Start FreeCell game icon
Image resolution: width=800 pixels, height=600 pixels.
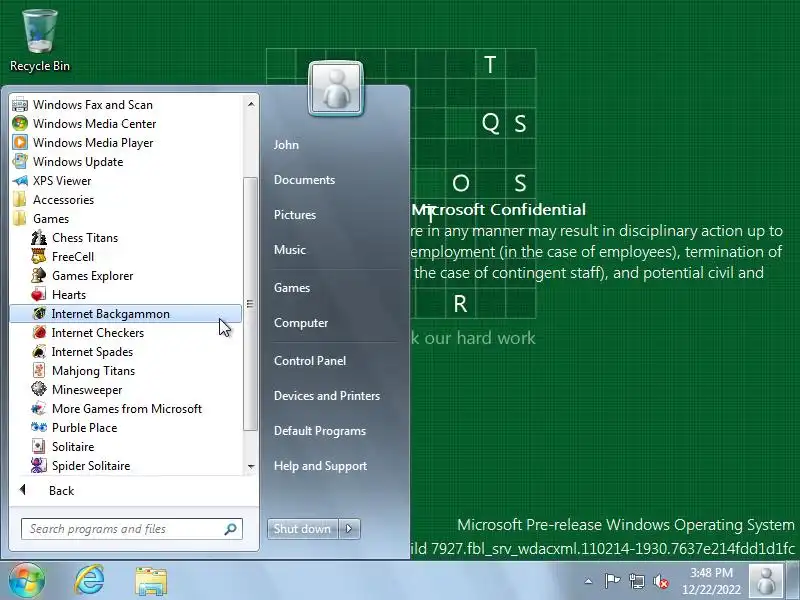pos(39,257)
